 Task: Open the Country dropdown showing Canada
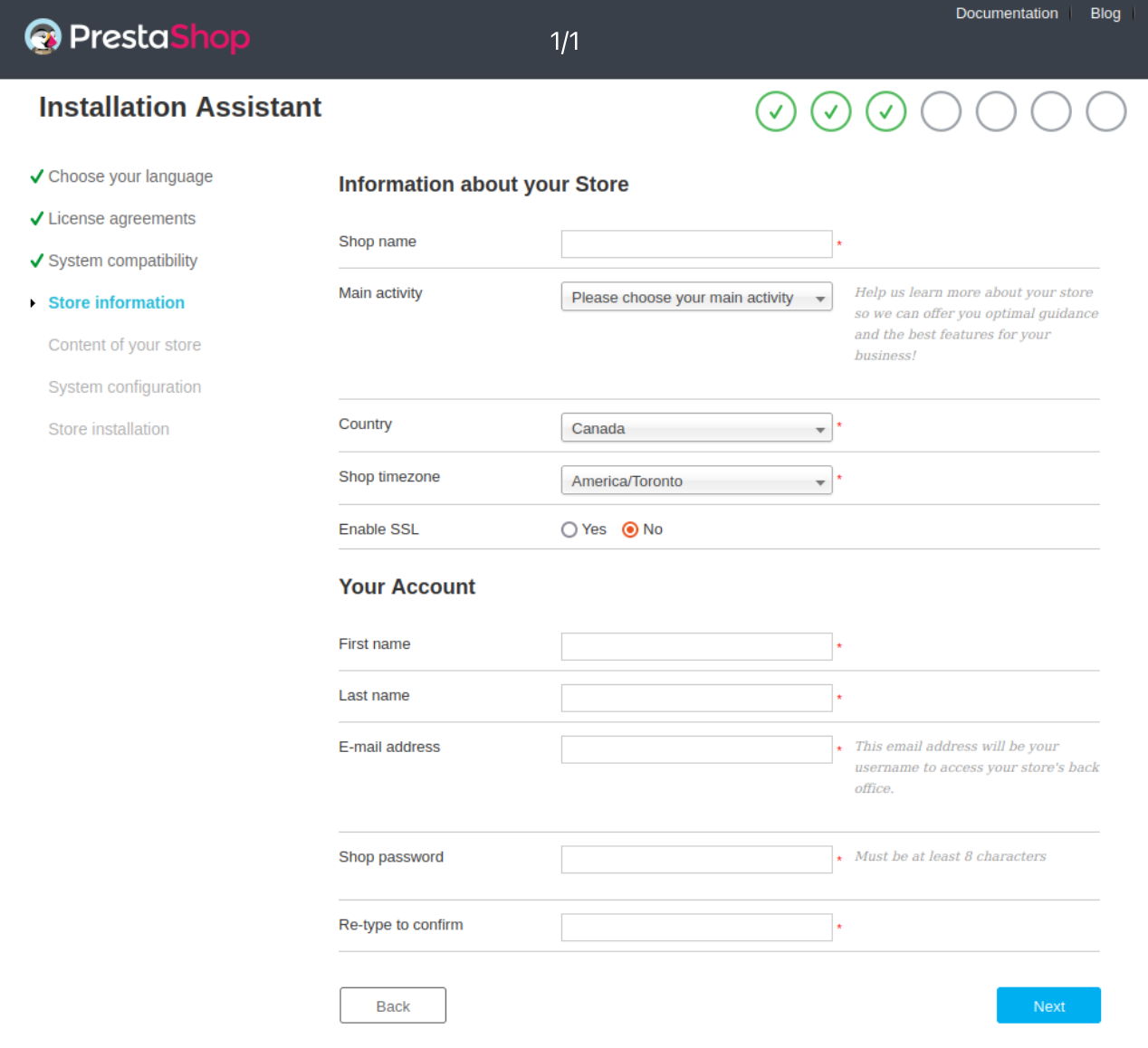click(x=696, y=428)
